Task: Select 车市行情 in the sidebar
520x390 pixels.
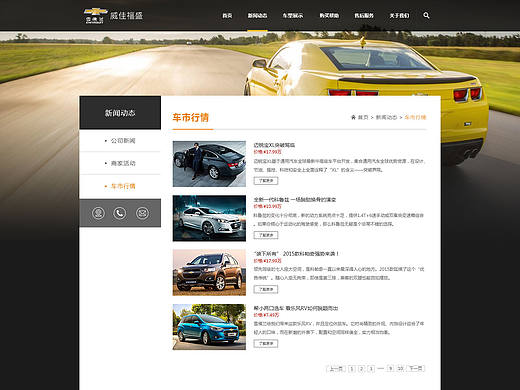Action: pos(123,186)
